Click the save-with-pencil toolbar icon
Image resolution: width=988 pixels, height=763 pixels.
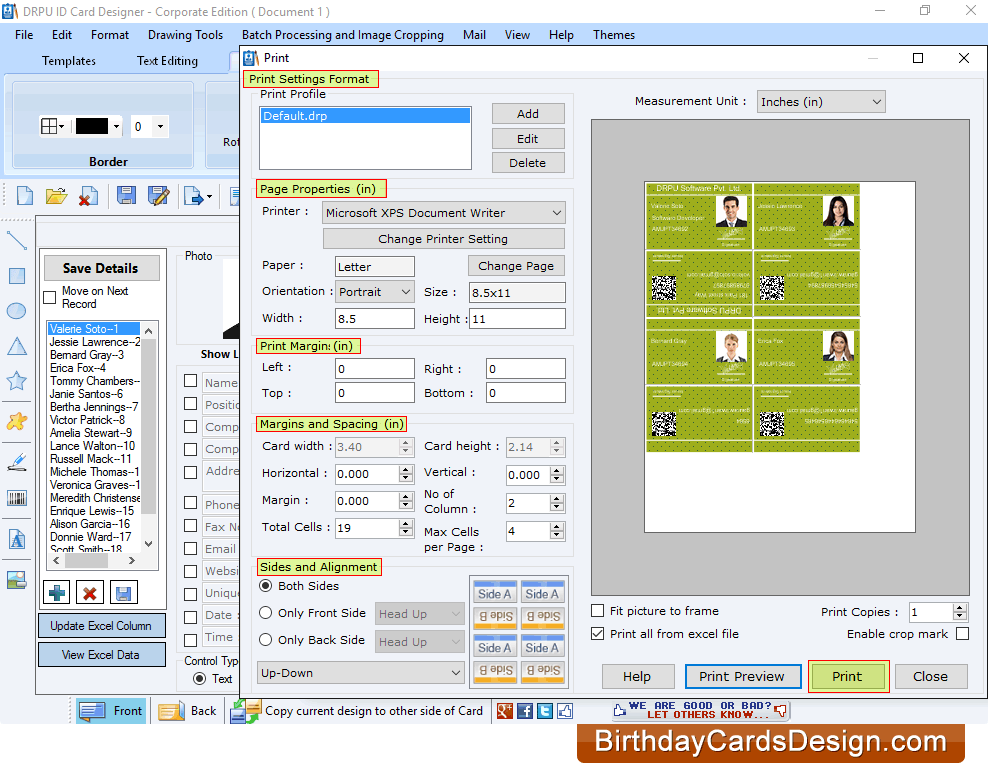pos(158,196)
